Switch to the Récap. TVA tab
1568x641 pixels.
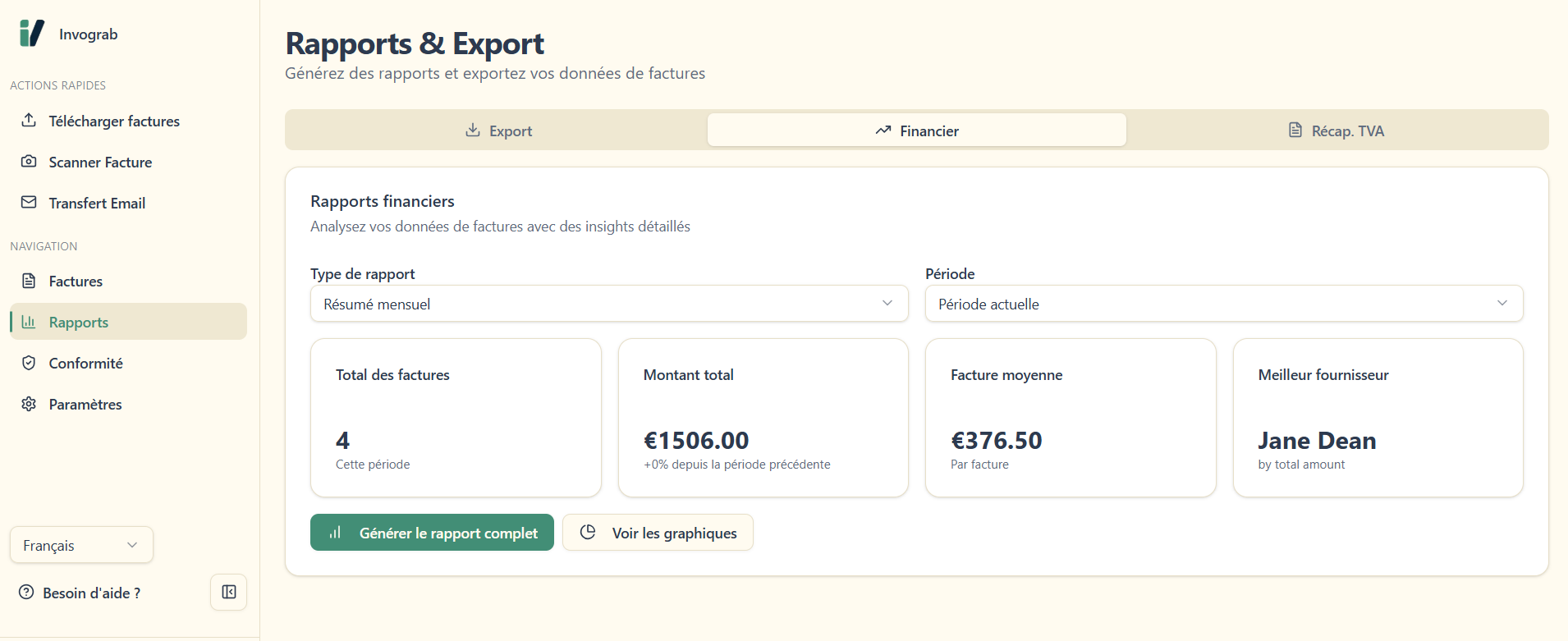(x=1336, y=130)
